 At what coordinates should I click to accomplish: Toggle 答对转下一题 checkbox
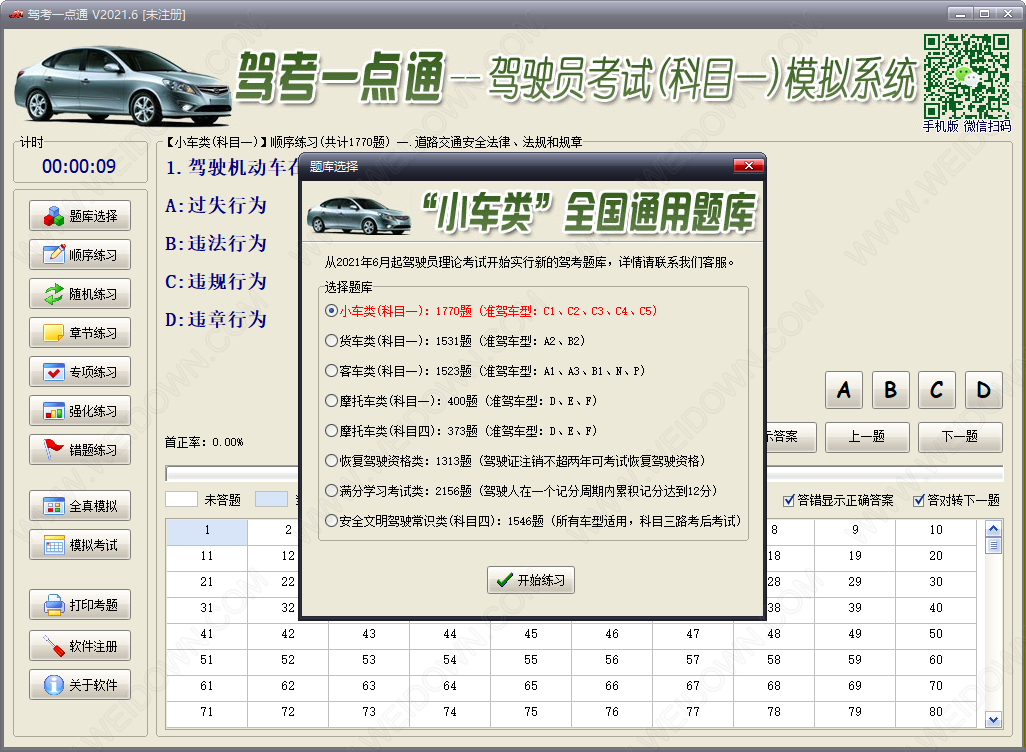[x=919, y=500]
